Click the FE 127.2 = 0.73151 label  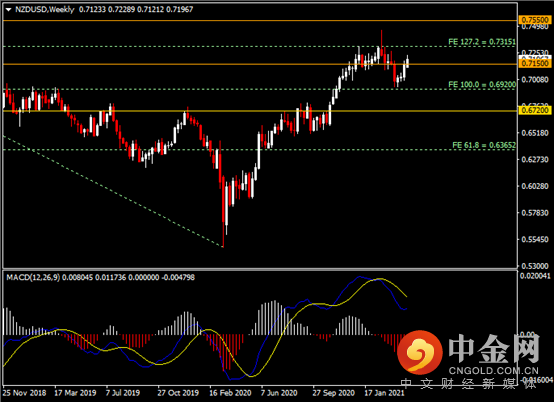tap(482, 42)
